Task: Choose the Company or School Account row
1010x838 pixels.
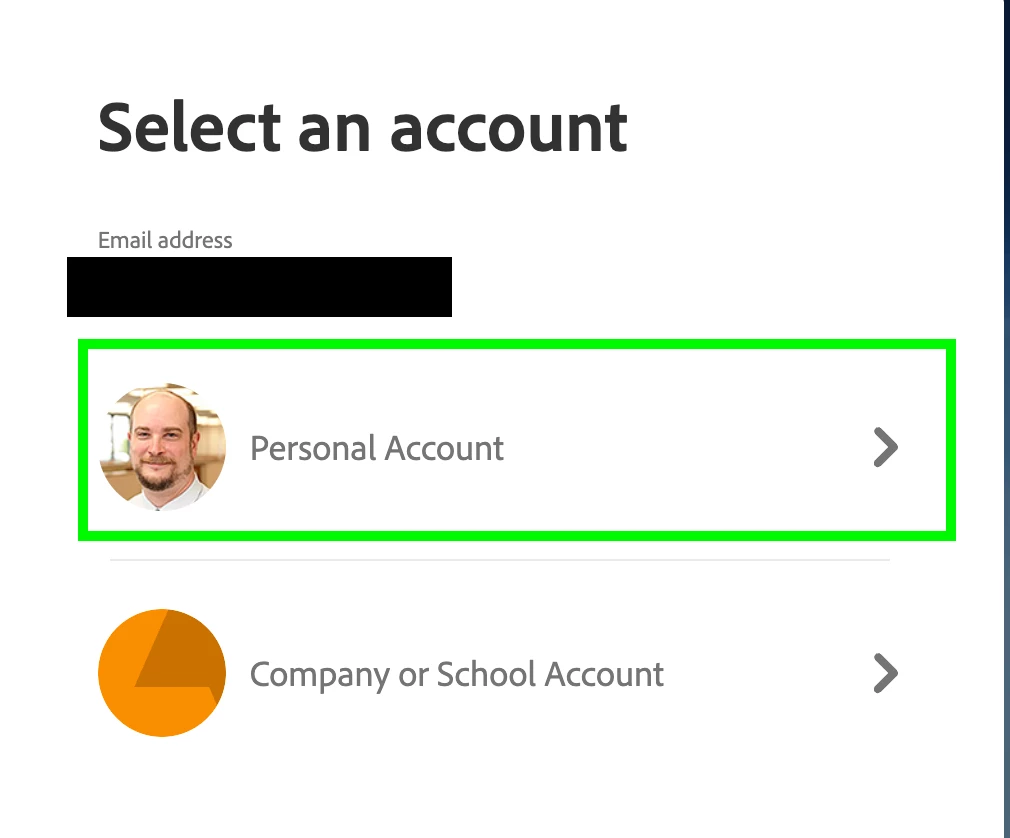Action: [500, 673]
